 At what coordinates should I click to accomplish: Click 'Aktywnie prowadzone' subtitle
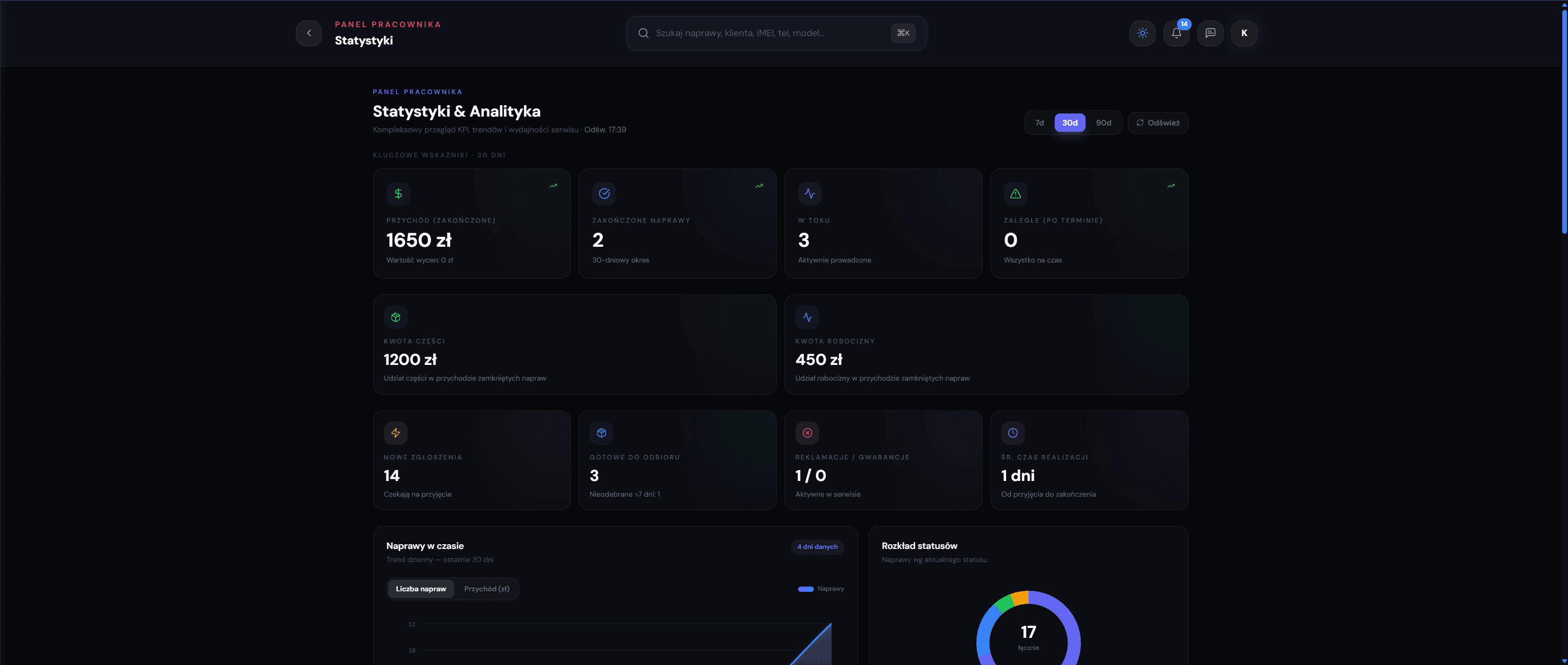pyautogui.click(x=835, y=260)
